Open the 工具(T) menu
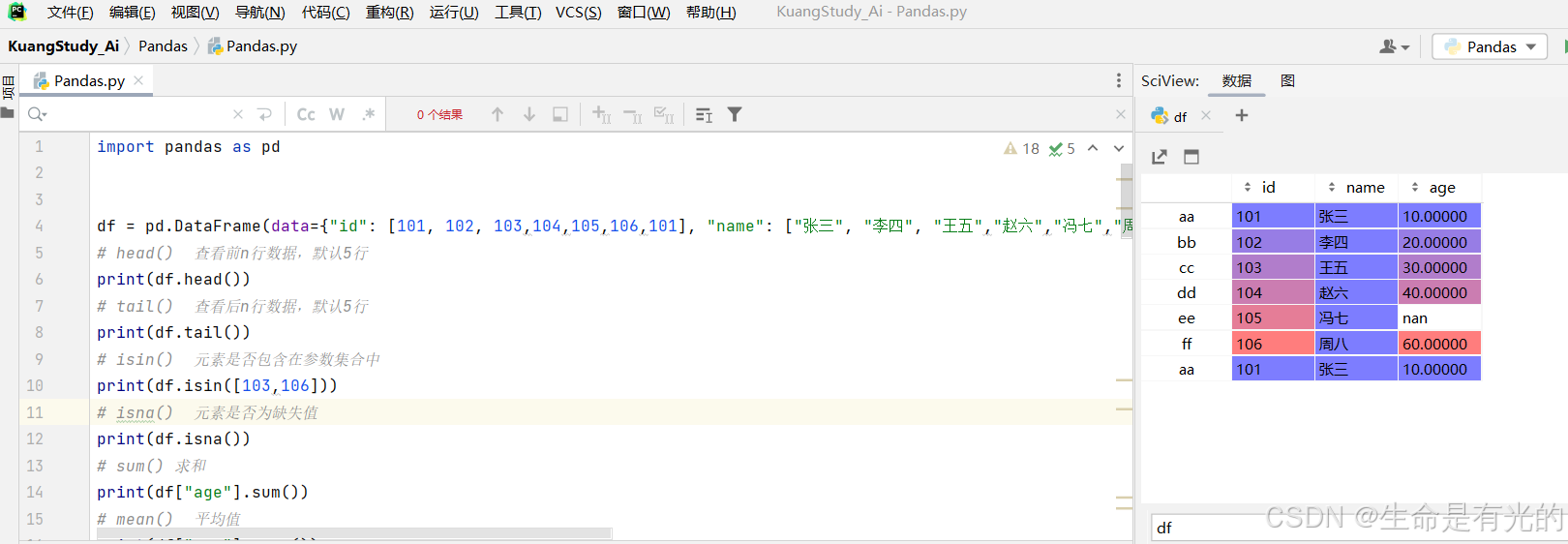Viewport: 1568px width, 544px height. click(x=518, y=12)
